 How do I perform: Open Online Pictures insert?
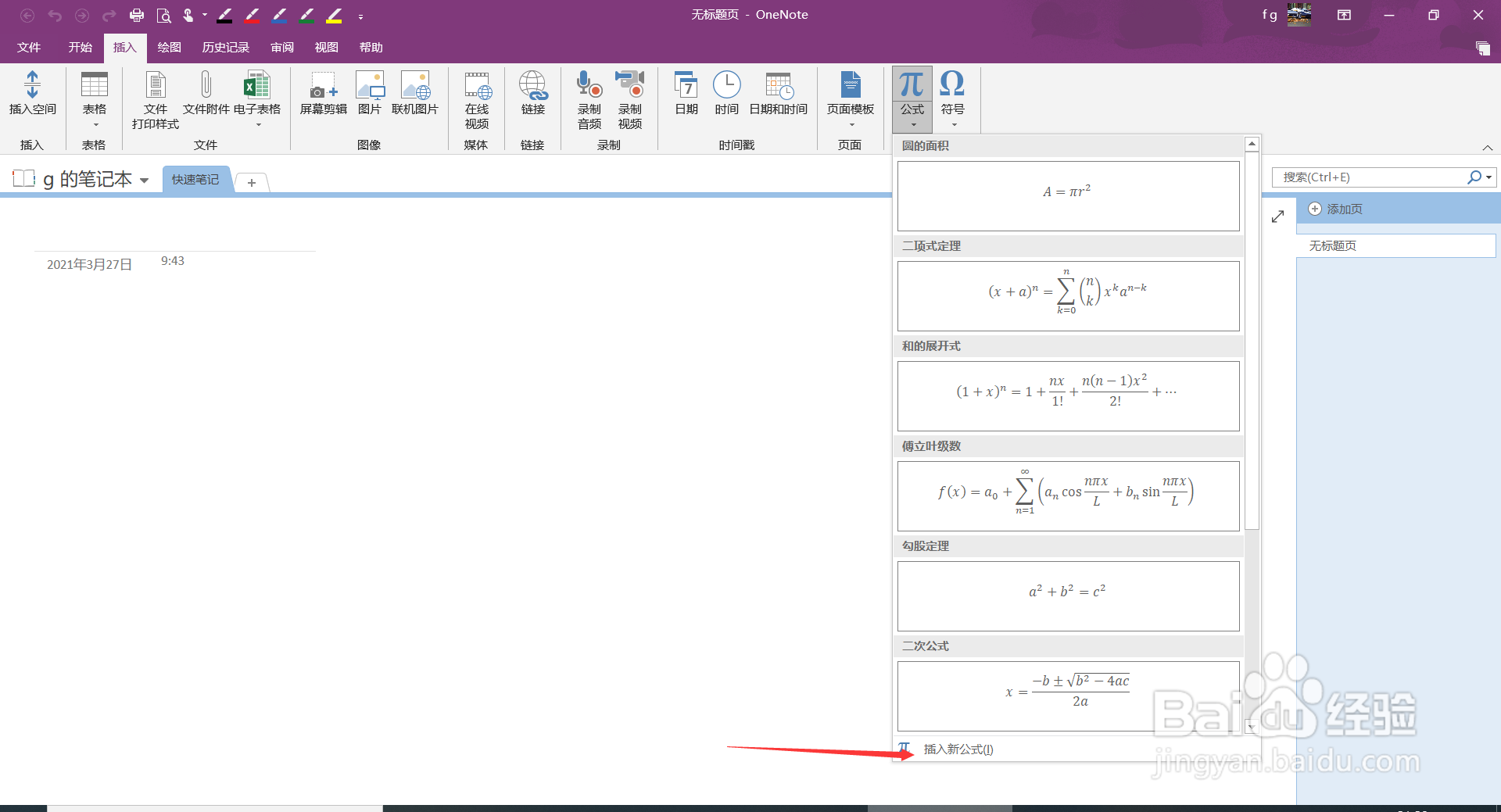(415, 94)
